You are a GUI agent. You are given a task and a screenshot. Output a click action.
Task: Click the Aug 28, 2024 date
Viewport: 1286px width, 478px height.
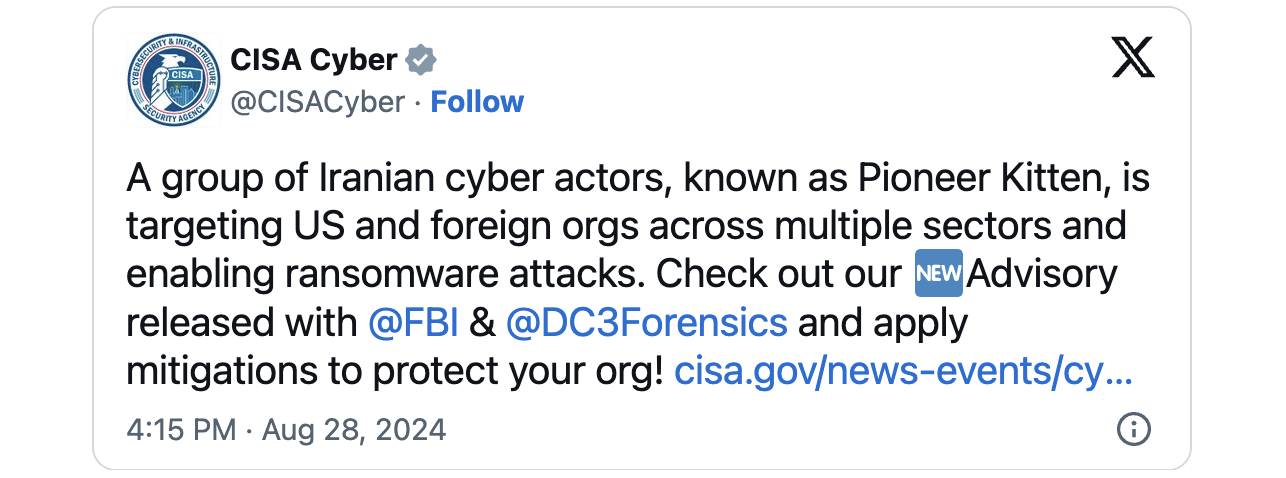point(354,430)
